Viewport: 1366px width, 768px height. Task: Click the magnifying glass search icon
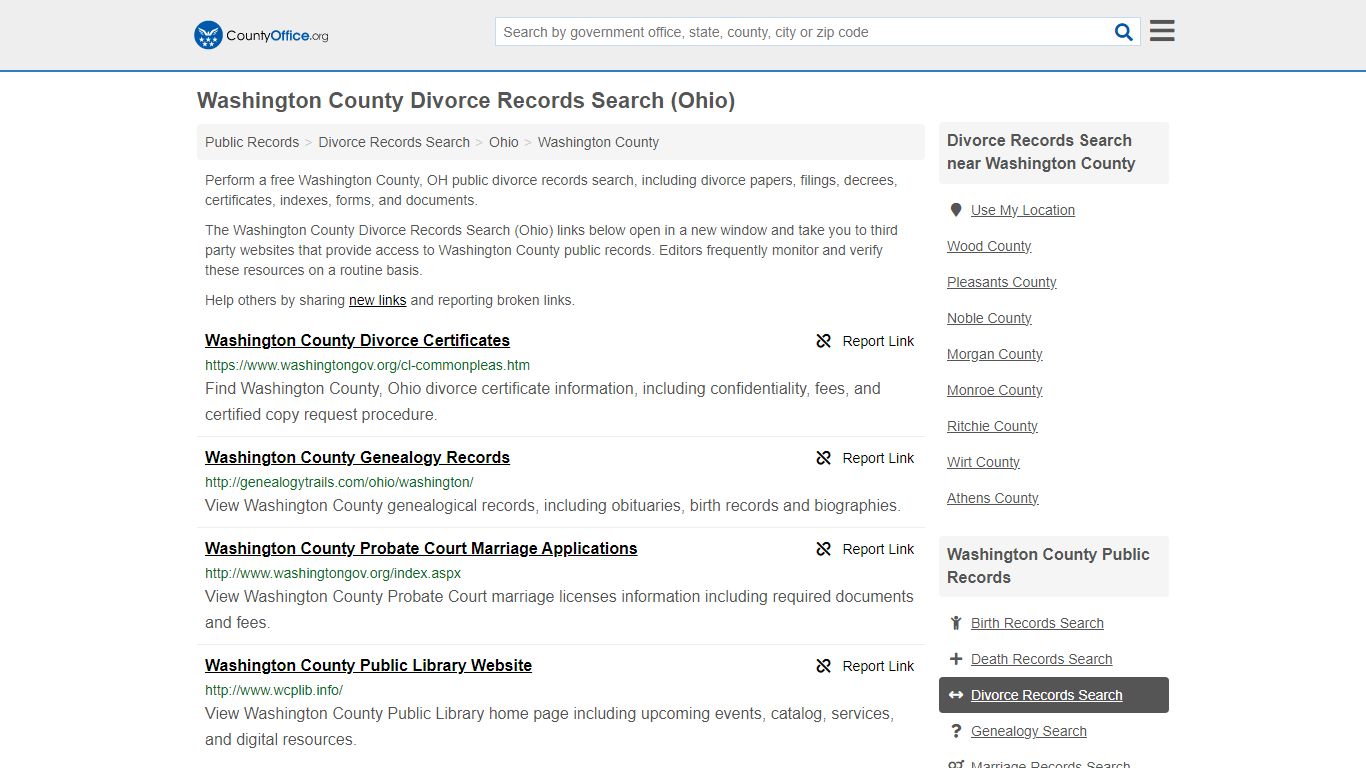tap(1124, 32)
